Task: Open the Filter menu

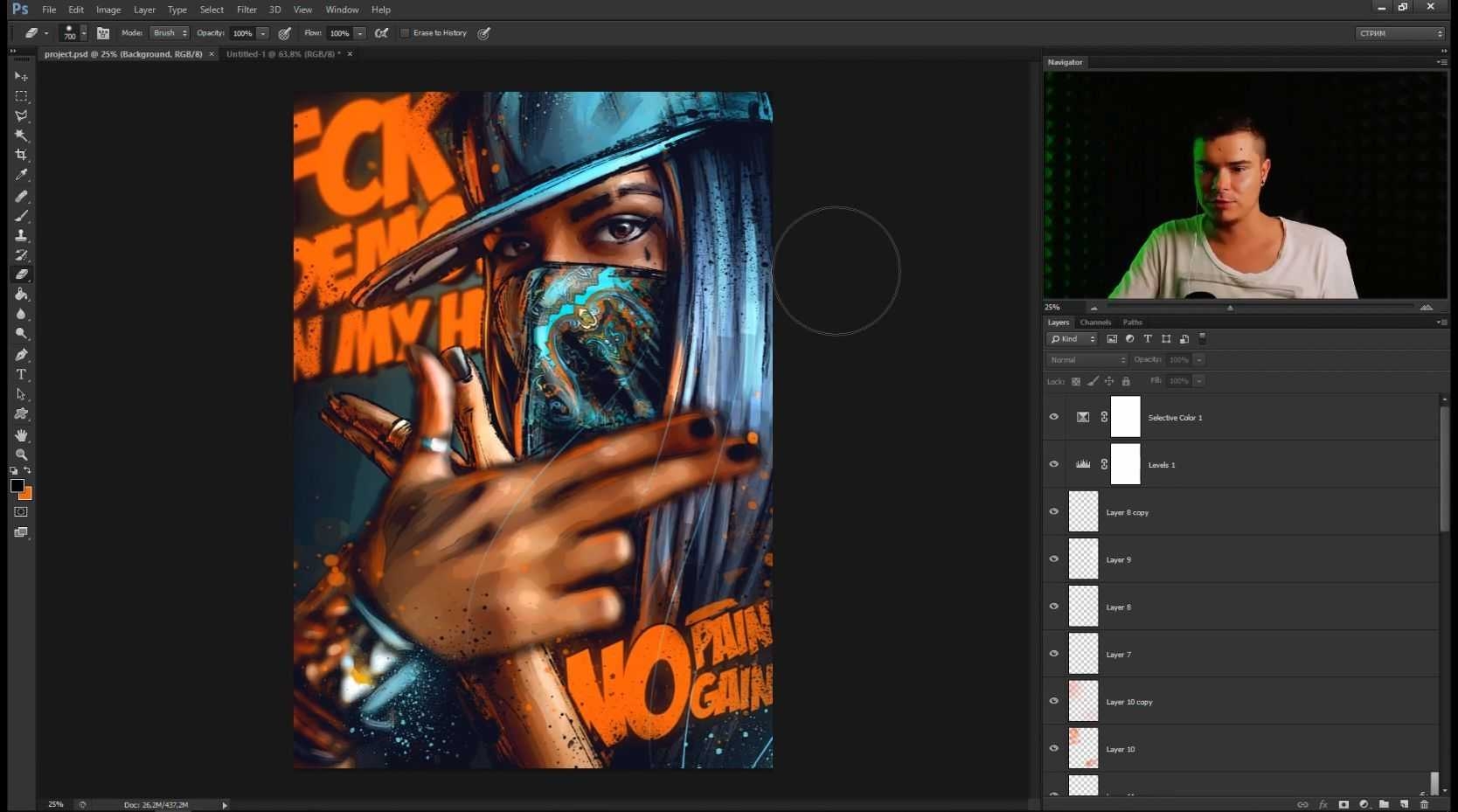Action: click(246, 10)
